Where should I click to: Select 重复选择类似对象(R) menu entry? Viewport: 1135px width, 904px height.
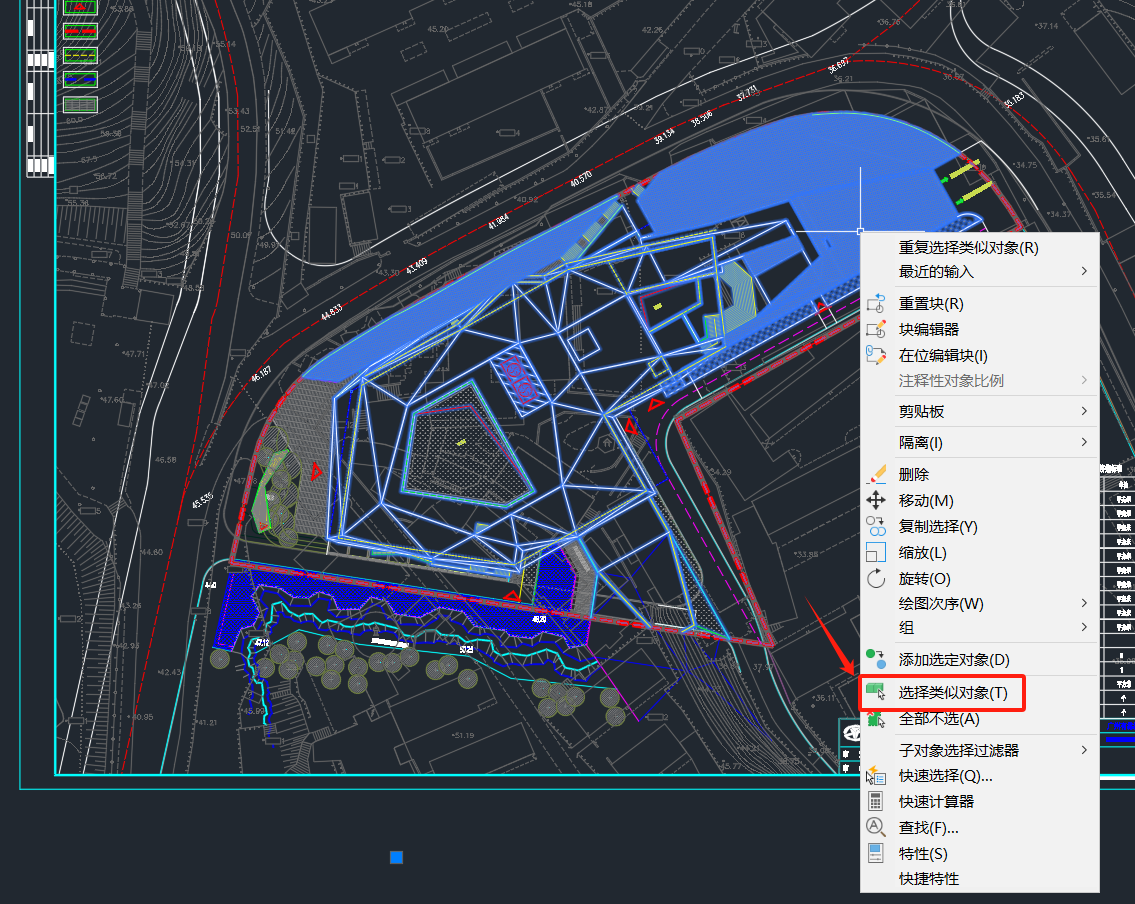click(968, 247)
